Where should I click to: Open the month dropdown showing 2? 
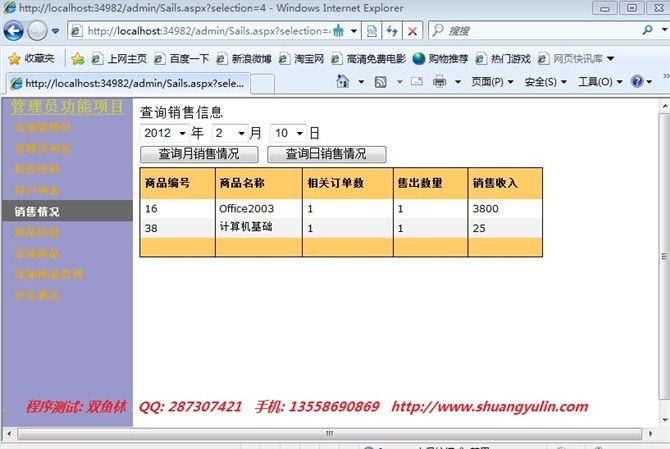230,133
